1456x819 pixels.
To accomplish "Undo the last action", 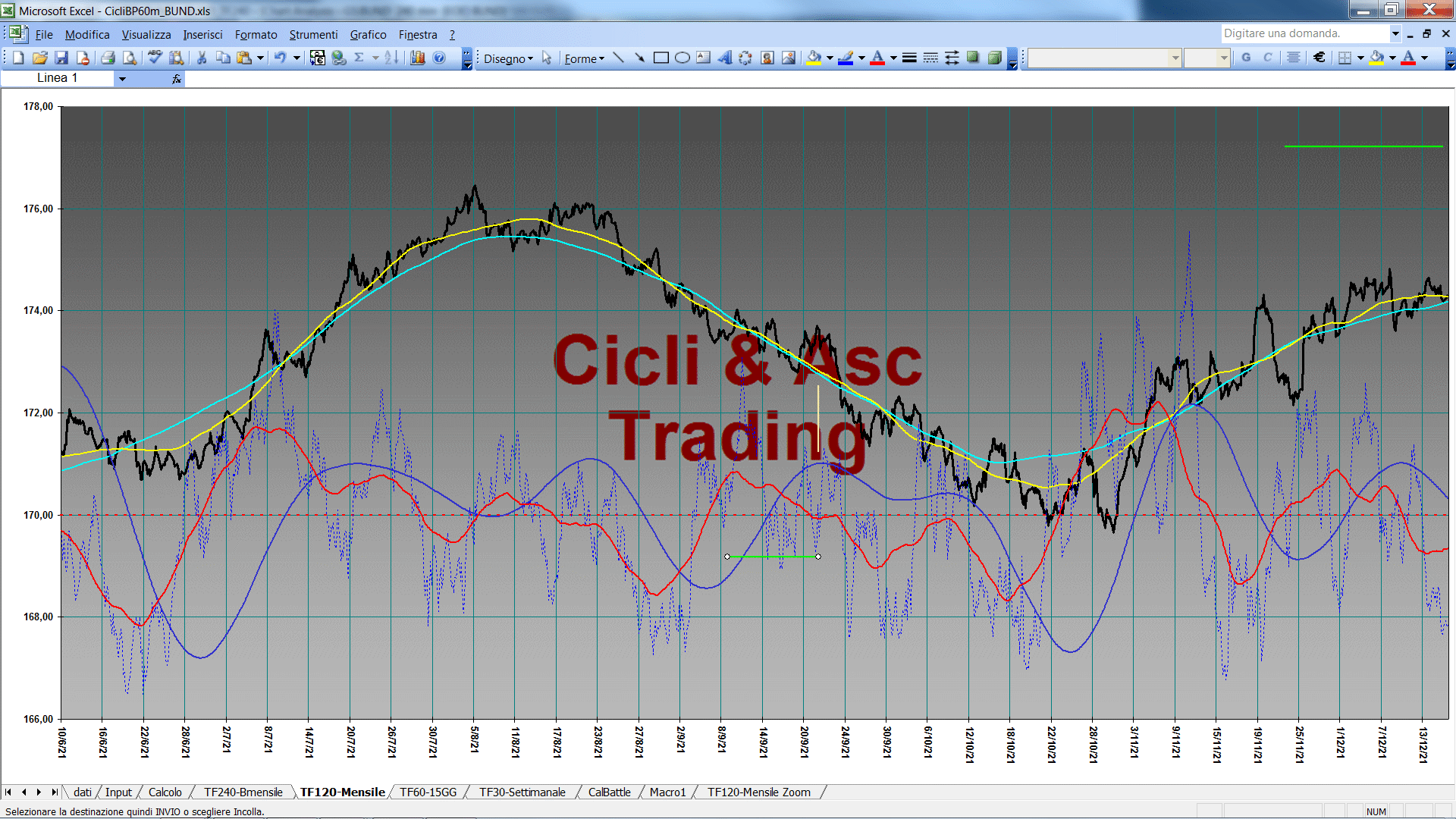I will click(x=280, y=58).
